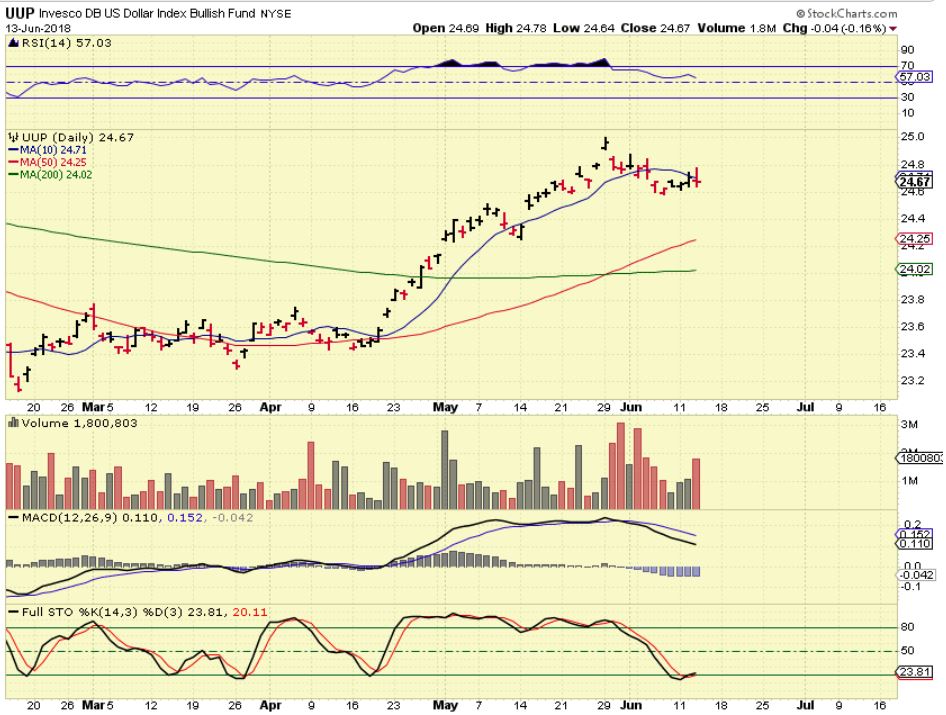Click the Jul label on the price chart date axis
This screenshot has height=715, width=946.
tap(805, 407)
